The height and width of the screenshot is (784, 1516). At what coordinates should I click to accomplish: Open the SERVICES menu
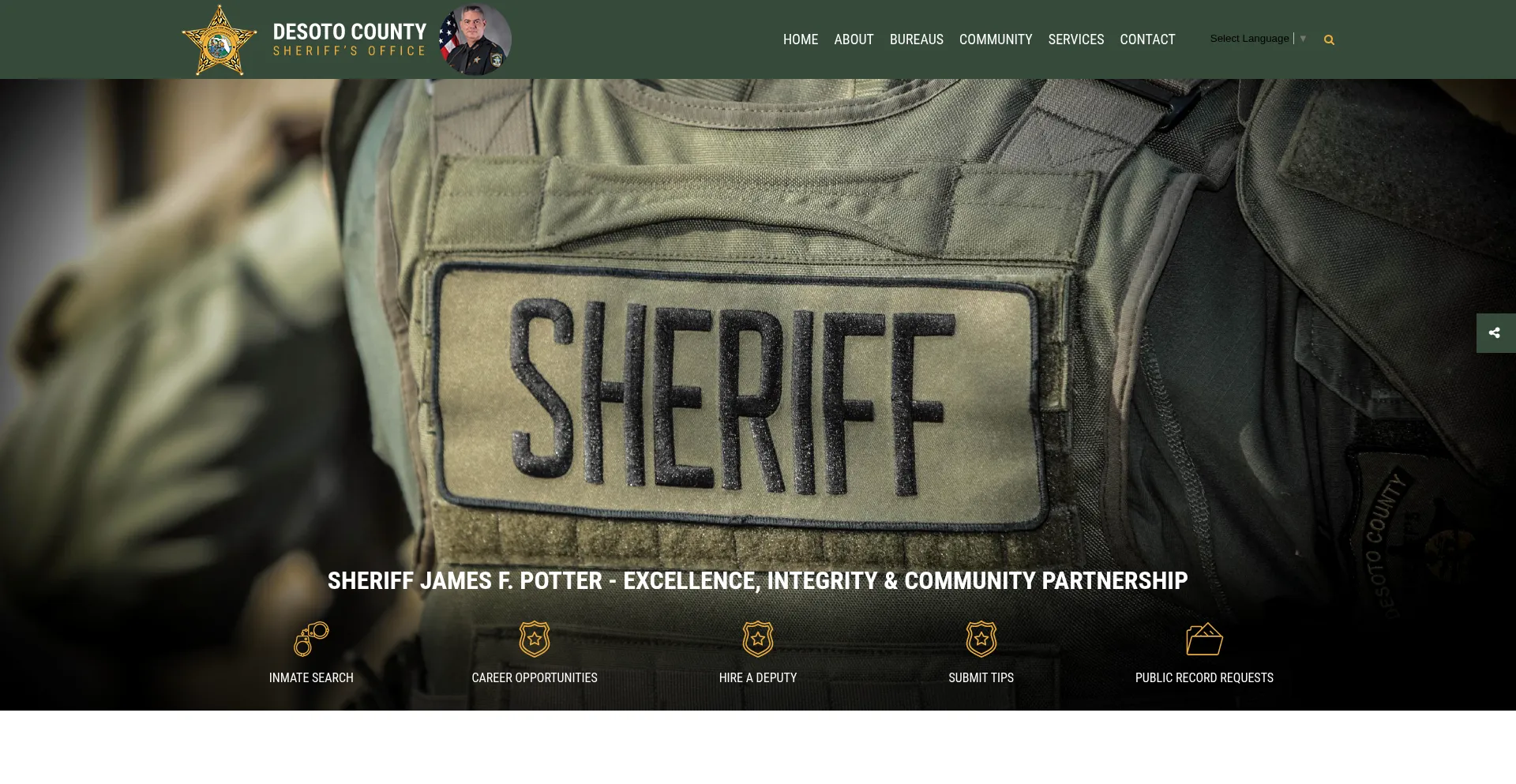(1075, 39)
